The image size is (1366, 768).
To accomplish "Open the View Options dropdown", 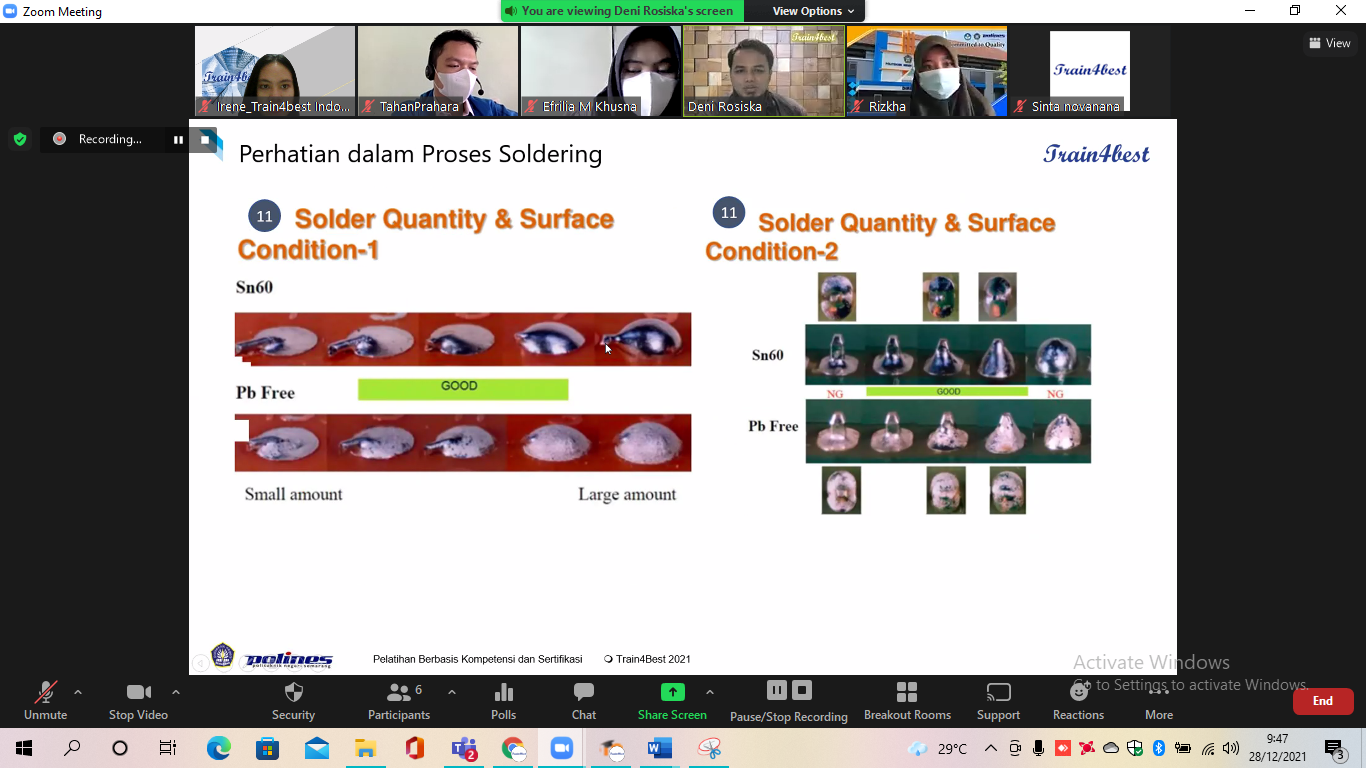I will (813, 11).
